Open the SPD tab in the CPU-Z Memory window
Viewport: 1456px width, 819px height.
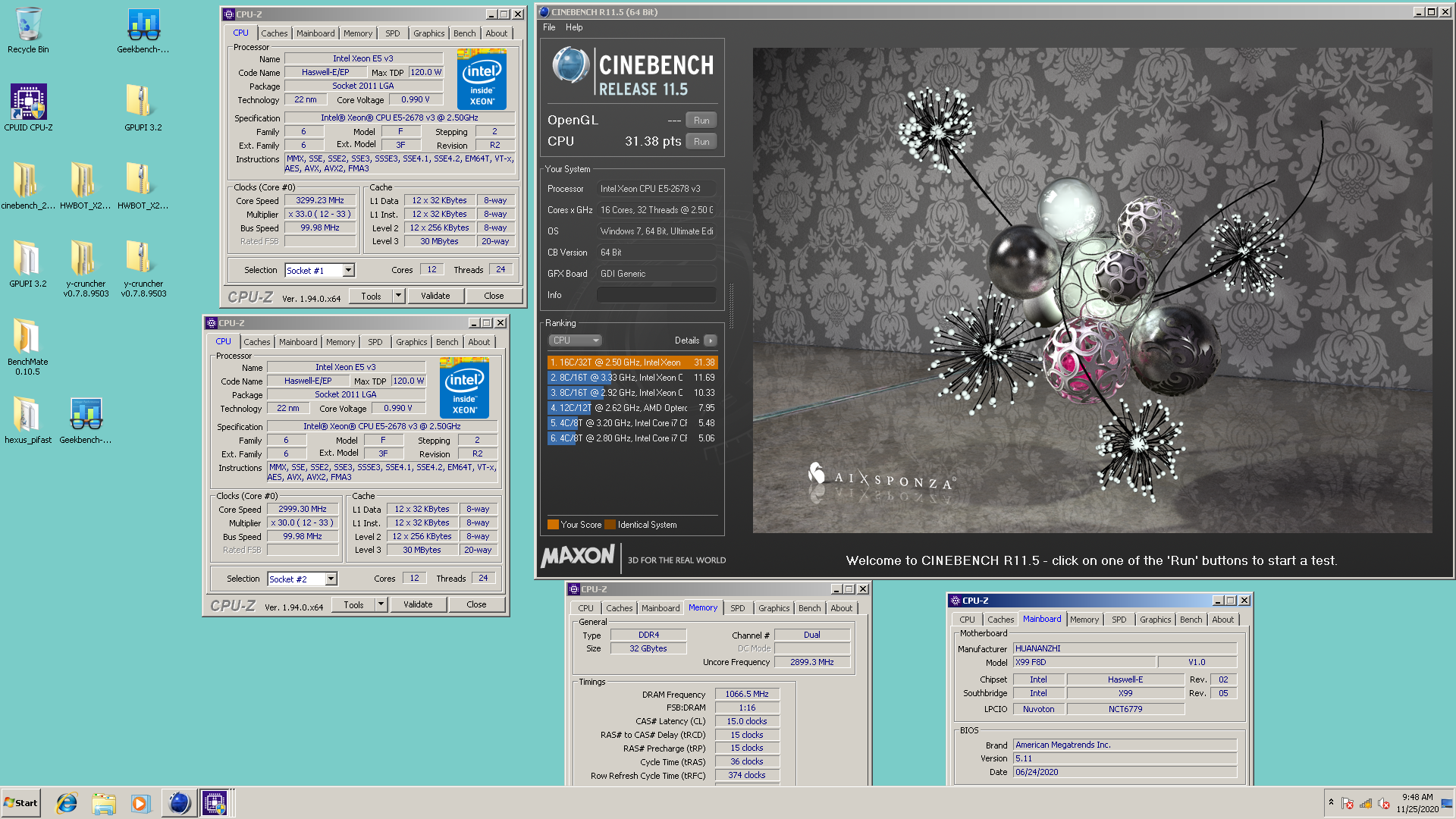[738, 608]
